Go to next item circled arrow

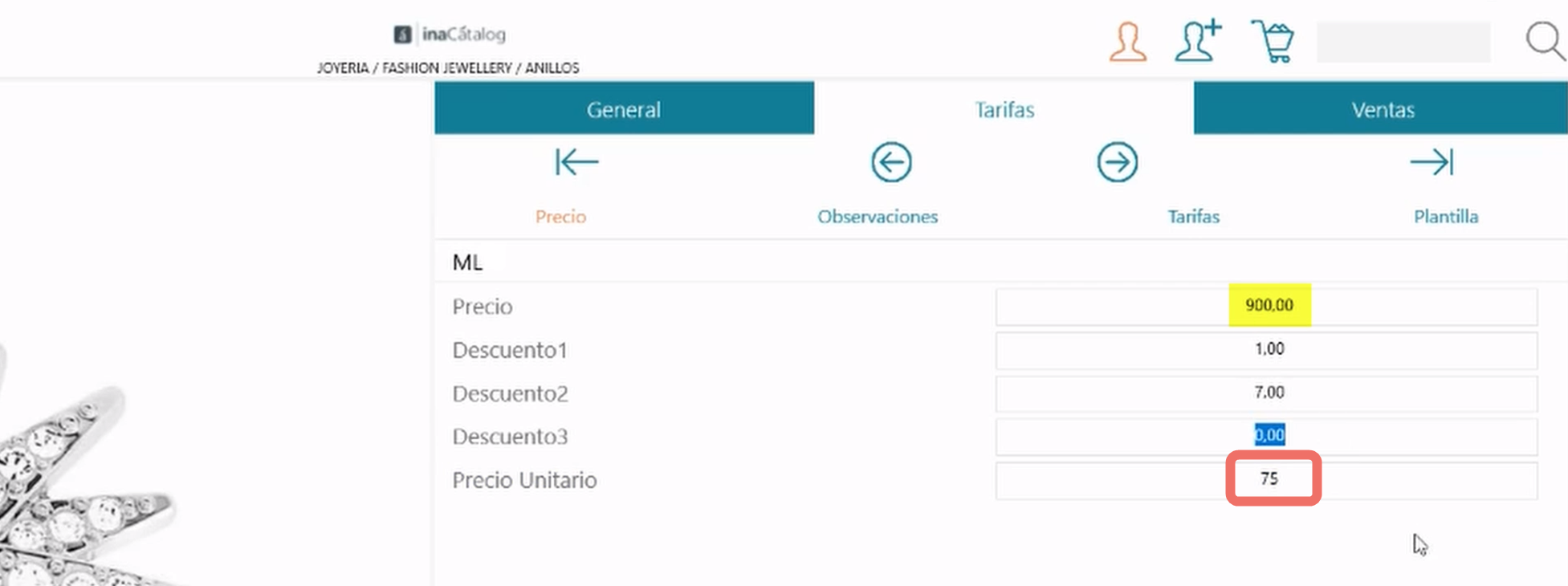tap(1118, 162)
